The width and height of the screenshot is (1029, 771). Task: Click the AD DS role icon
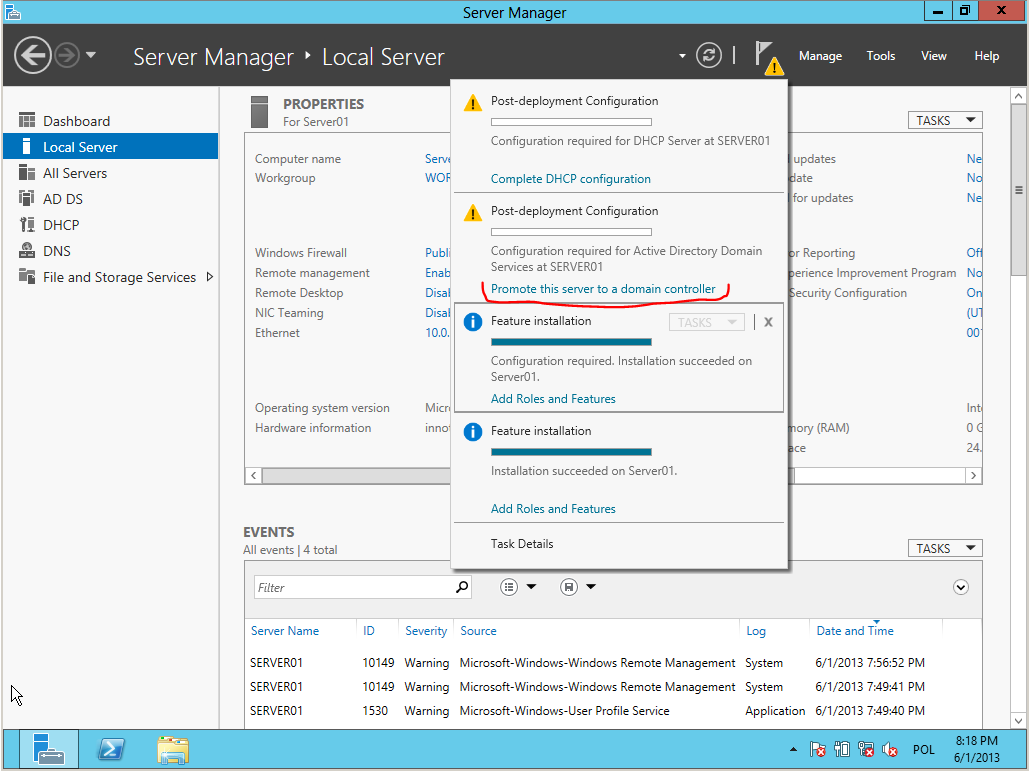click(x=27, y=198)
